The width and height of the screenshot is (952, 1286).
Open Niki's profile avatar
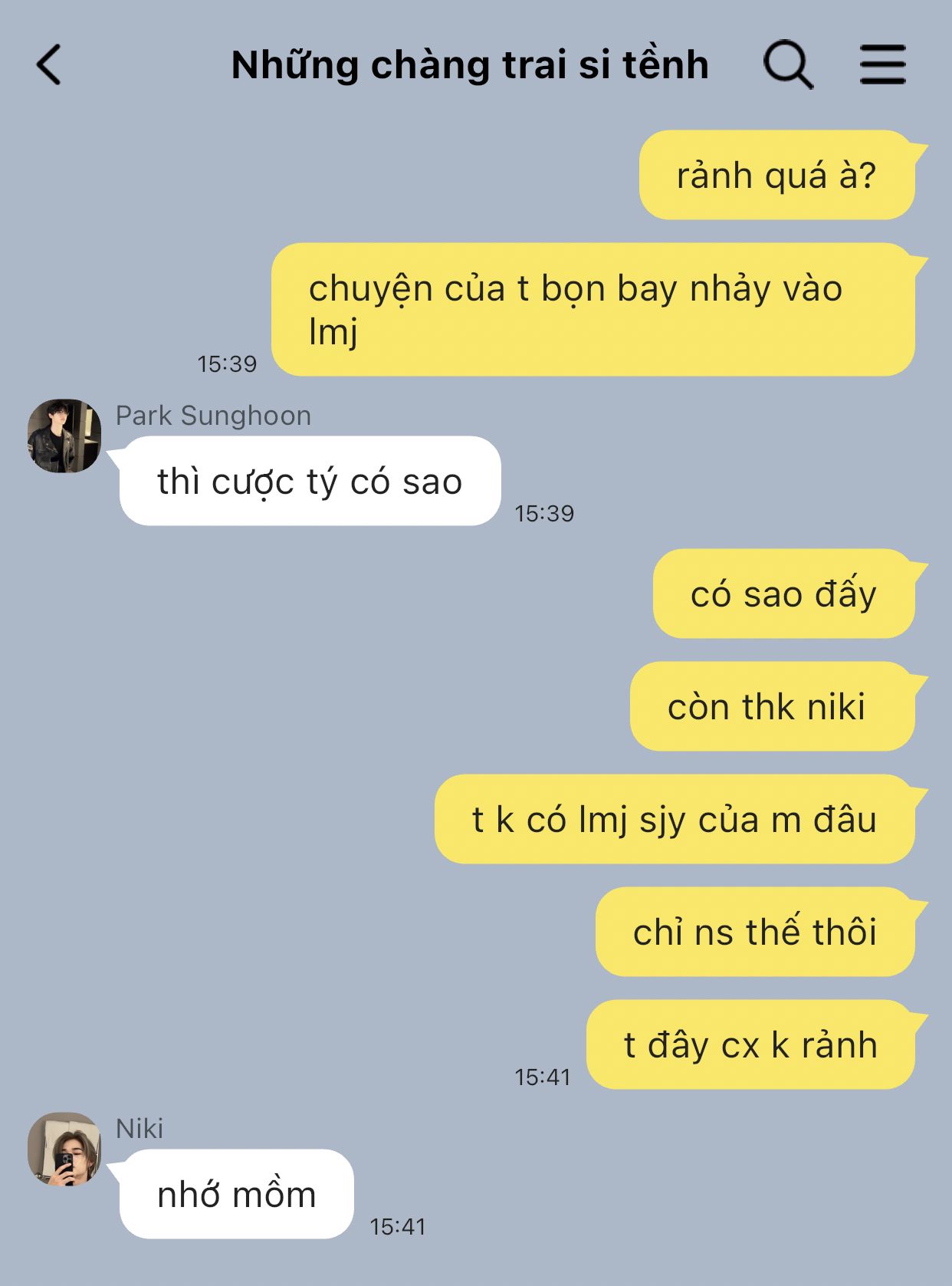click(x=64, y=1149)
